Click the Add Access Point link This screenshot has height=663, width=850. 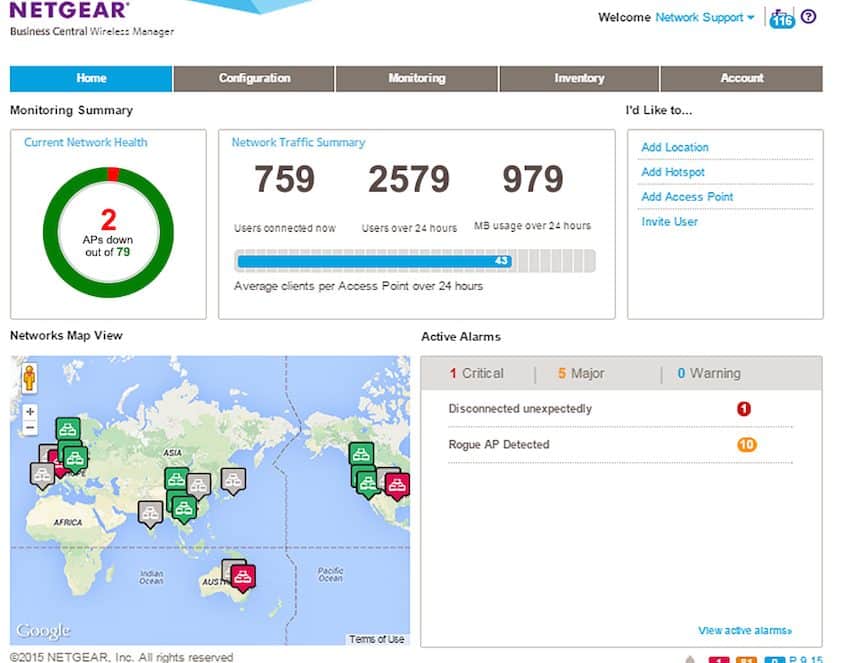click(687, 197)
